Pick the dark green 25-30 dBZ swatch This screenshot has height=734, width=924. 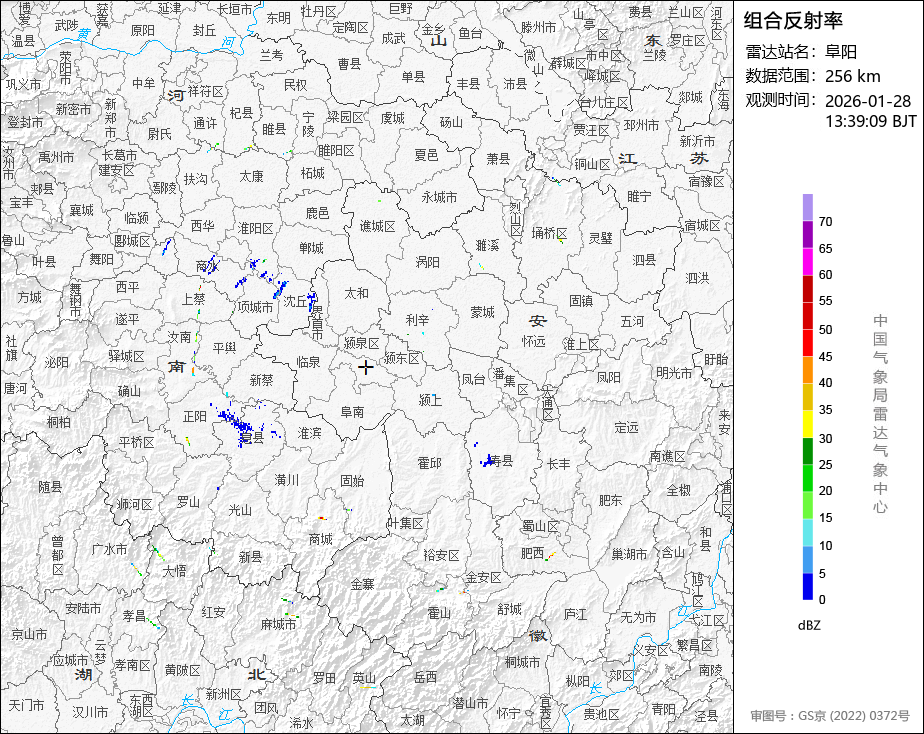[807, 451]
